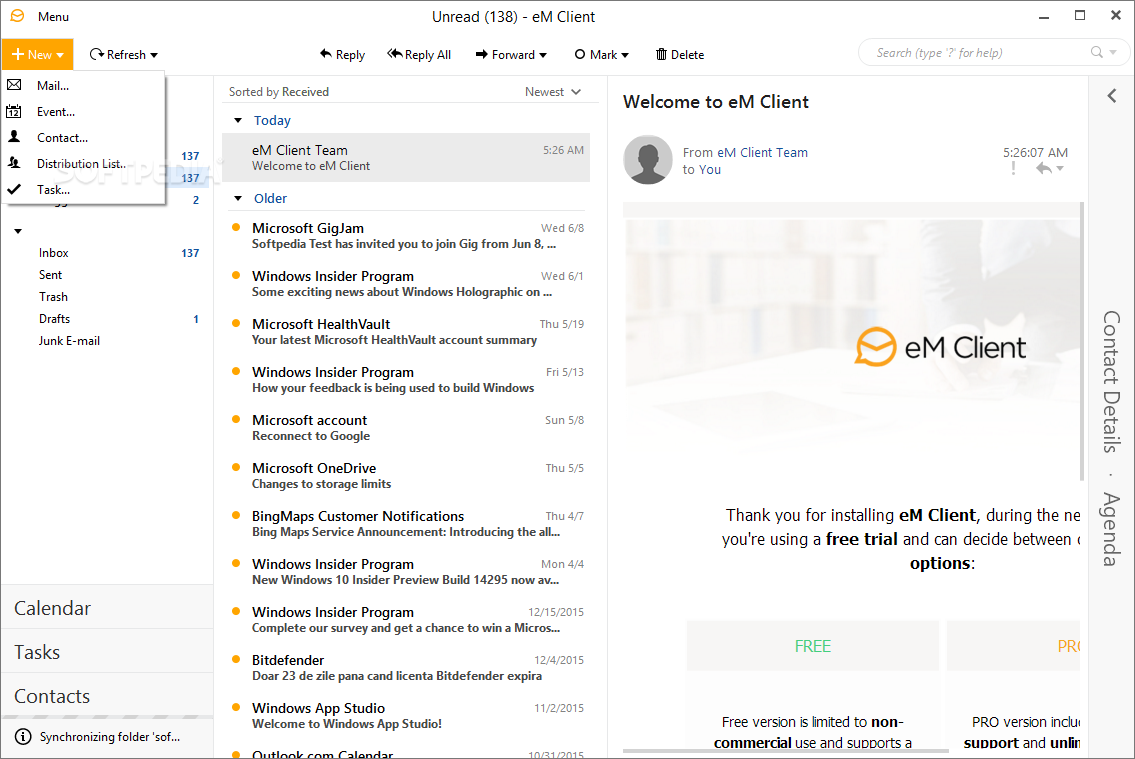Open the Refresh dropdown arrow
This screenshot has height=759, width=1135.
(x=154, y=55)
